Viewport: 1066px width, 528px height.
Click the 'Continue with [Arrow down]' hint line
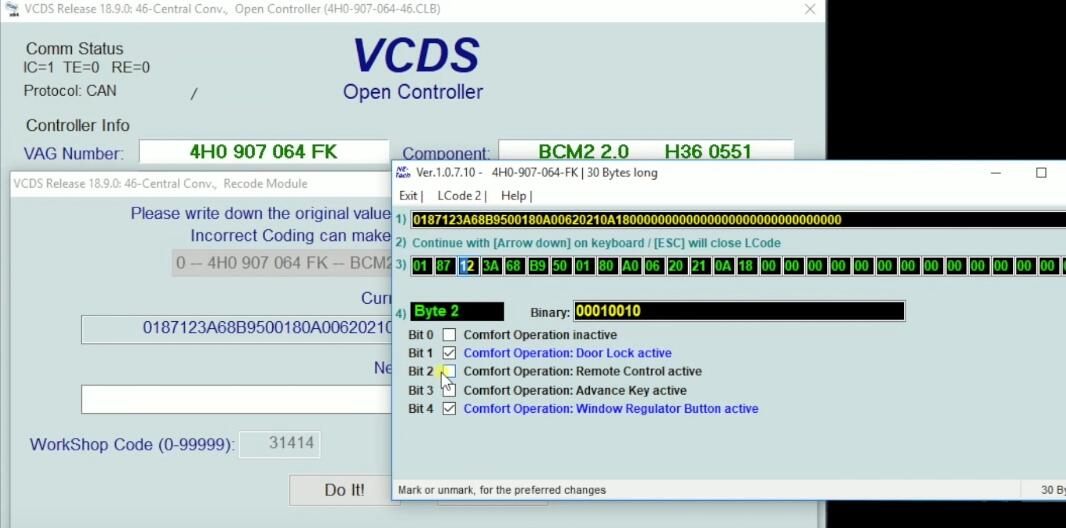596,243
